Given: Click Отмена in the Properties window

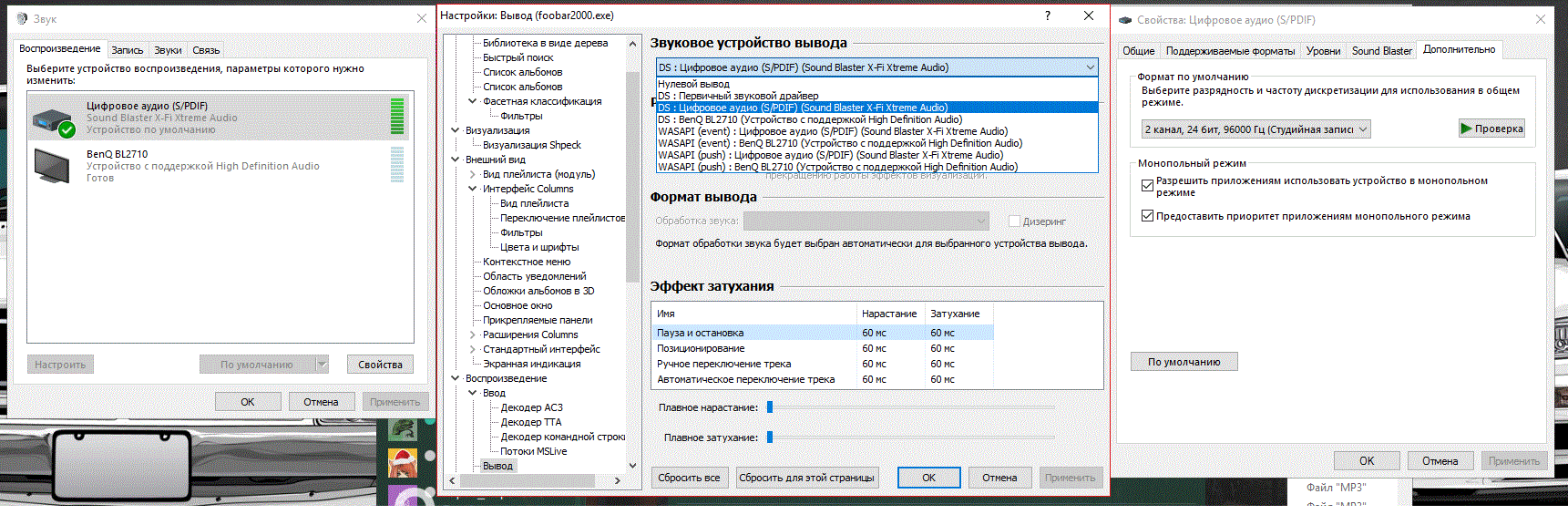Looking at the screenshot, I should click(1440, 461).
